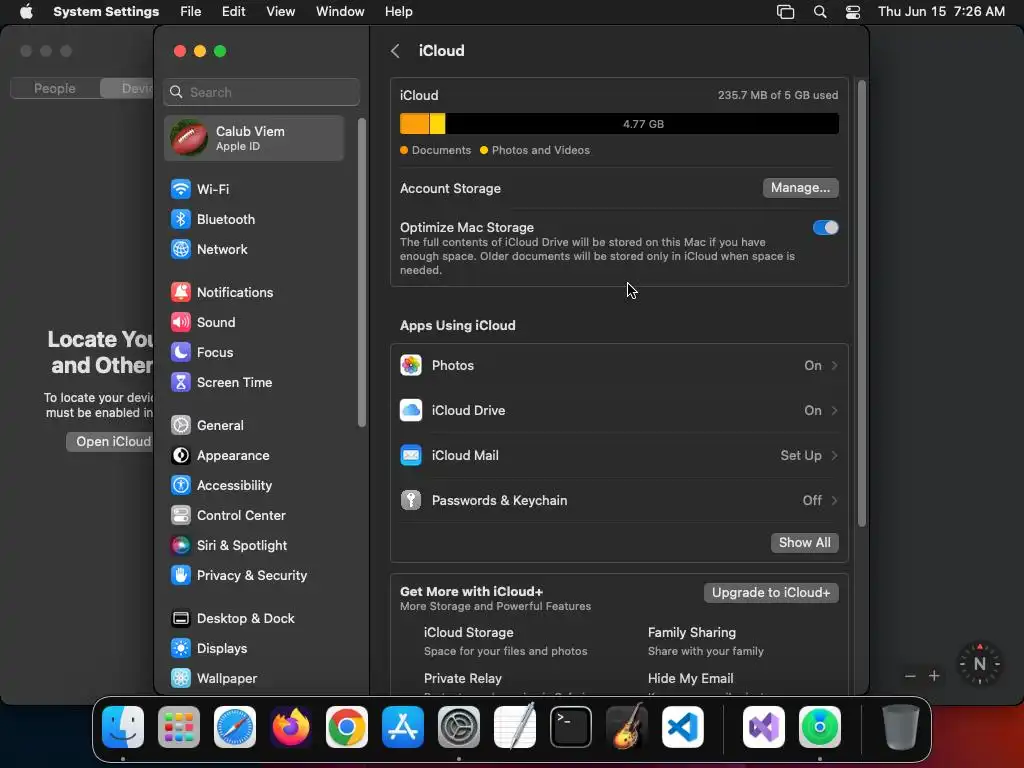Launch Google Chrome from the Dock
Screen dimensions: 1024x768
click(347, 727)
